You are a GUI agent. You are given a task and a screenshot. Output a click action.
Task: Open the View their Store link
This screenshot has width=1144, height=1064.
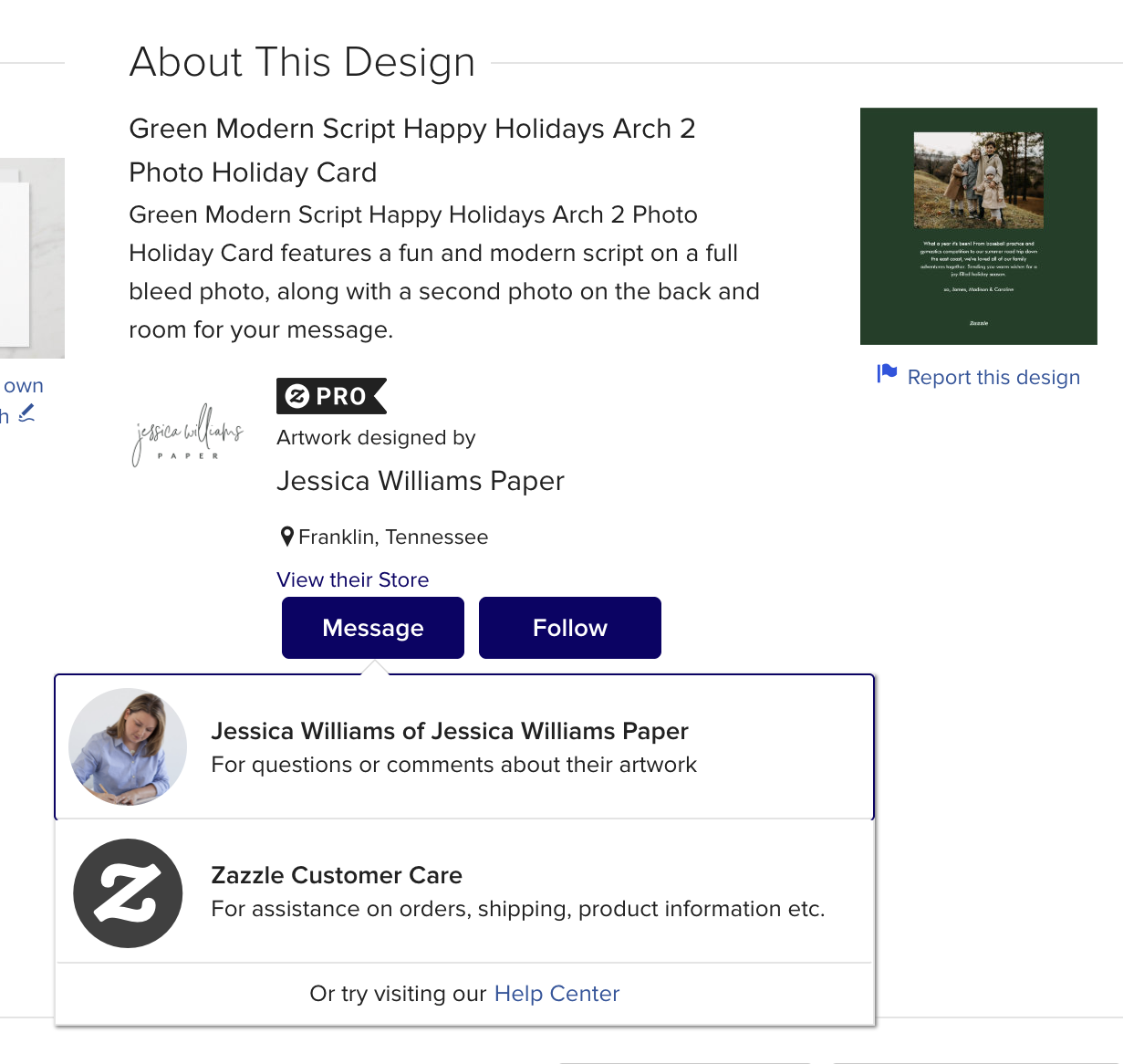[352, 580]
